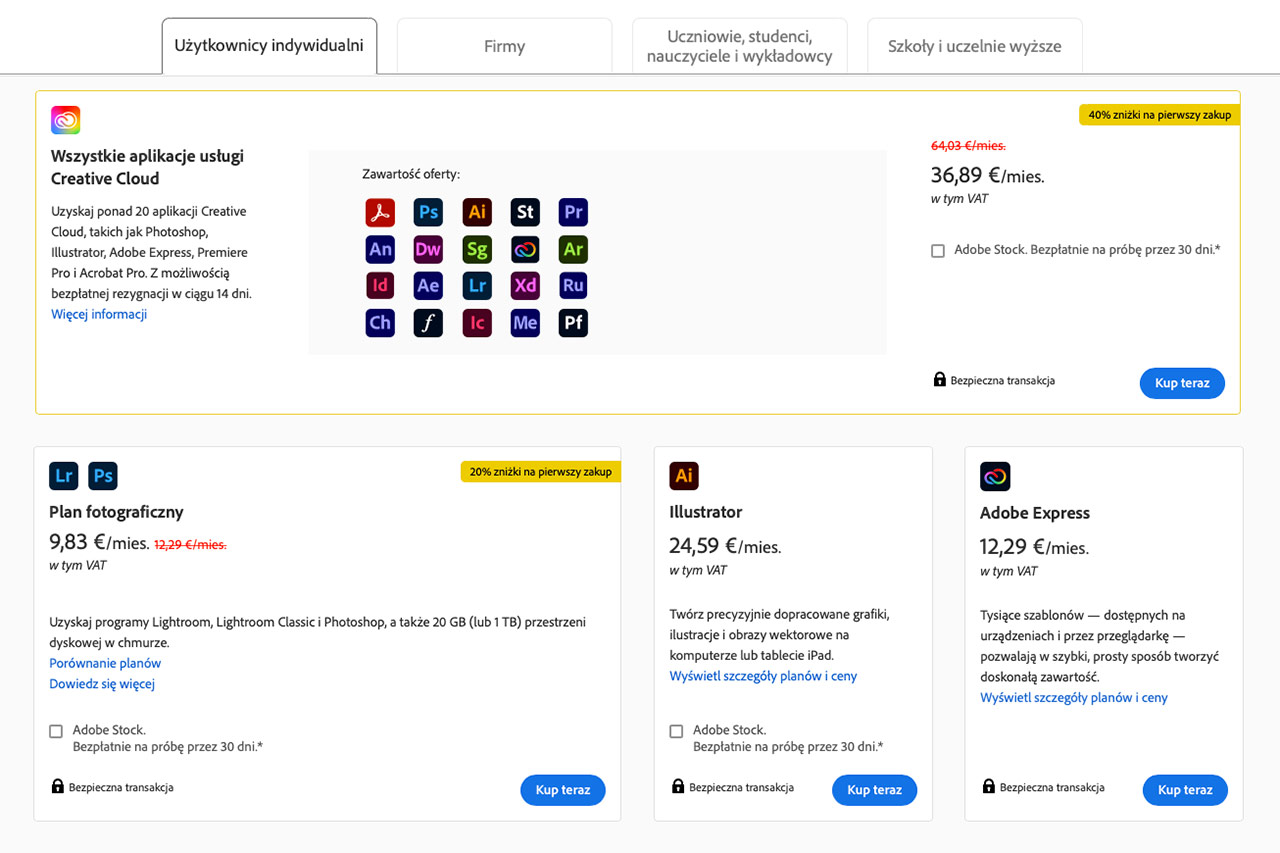Click the Adobe XD icon

click(525, 286)
